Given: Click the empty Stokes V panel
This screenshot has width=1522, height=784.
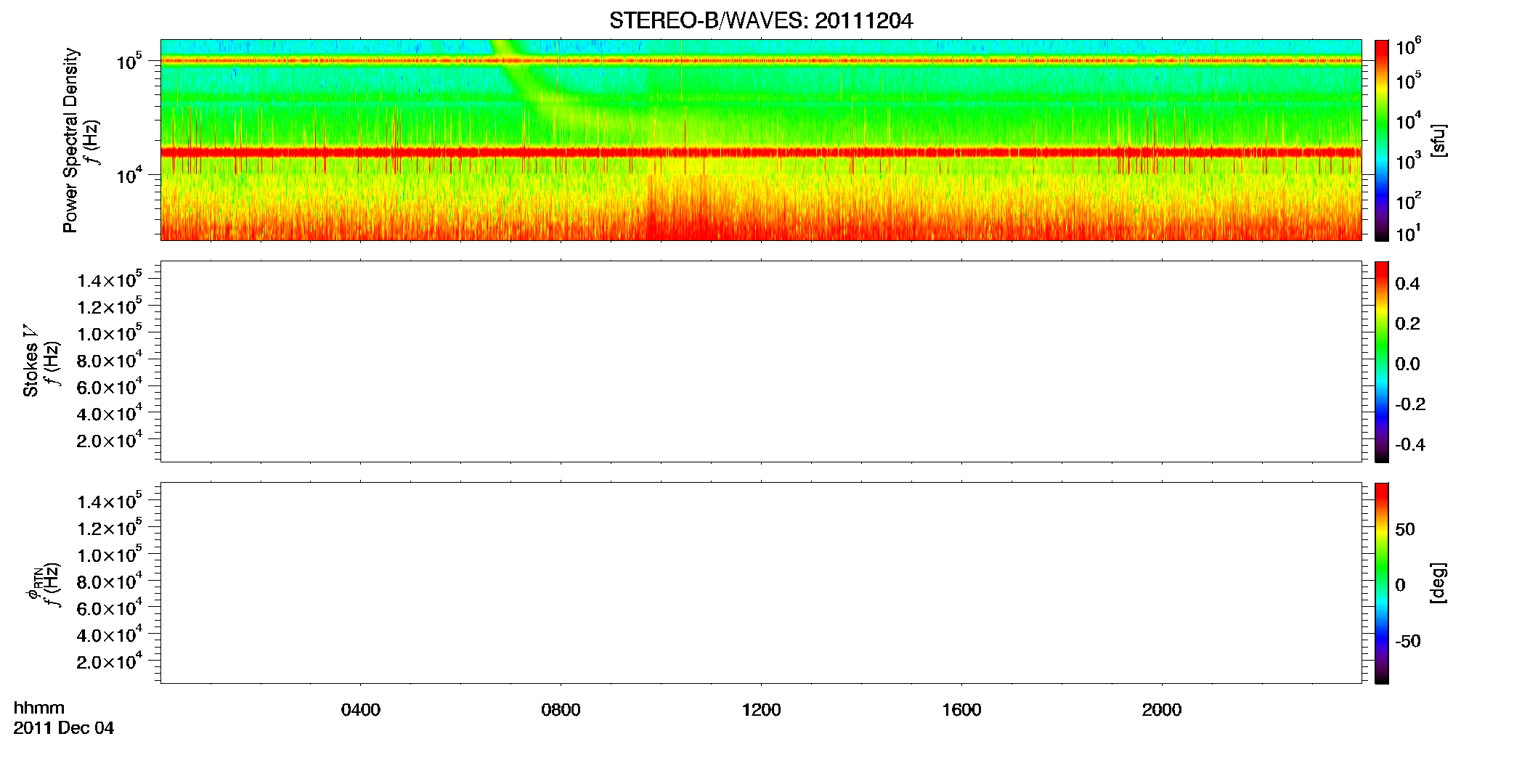Looking at the screenshot, I should pyautogui.click(x=761, y=362).
